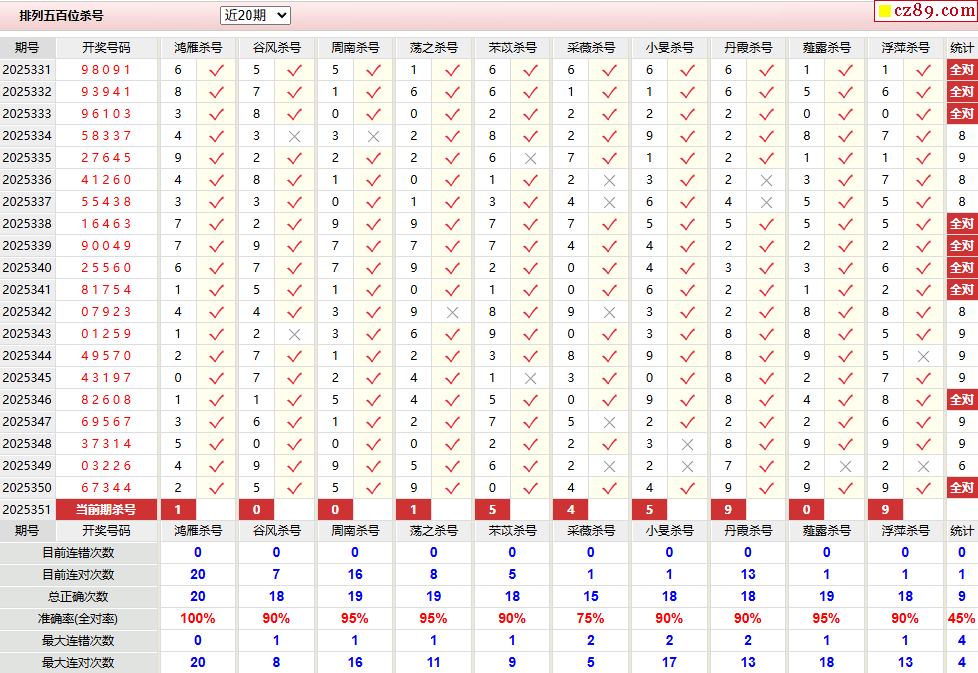Screen dimensions: 978x673
Task: Select winning number 90049 of period 2025339
Action: tap(106, 246)
